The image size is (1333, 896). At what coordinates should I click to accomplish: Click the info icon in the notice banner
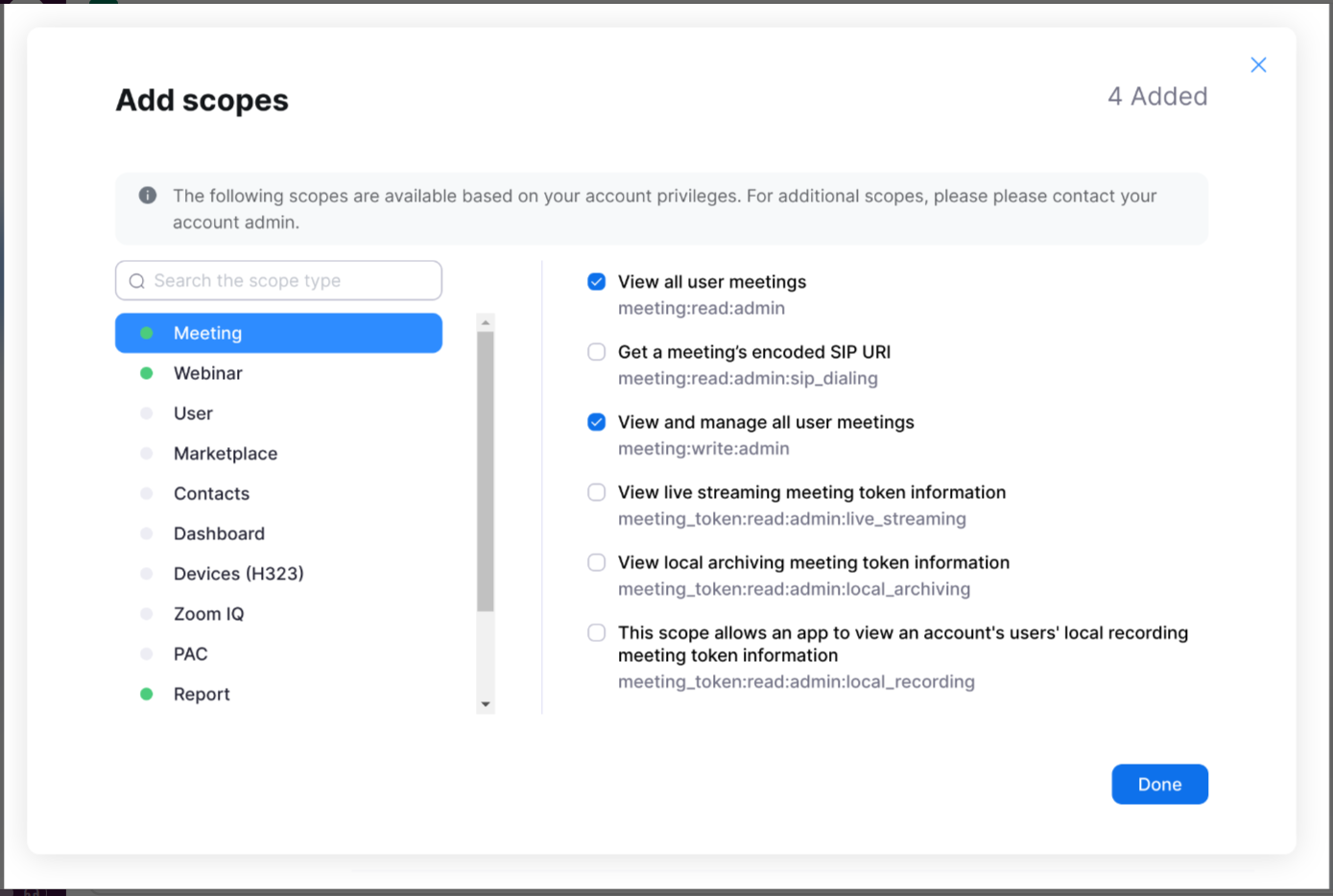pyautogui.click(x=148, y=196)
